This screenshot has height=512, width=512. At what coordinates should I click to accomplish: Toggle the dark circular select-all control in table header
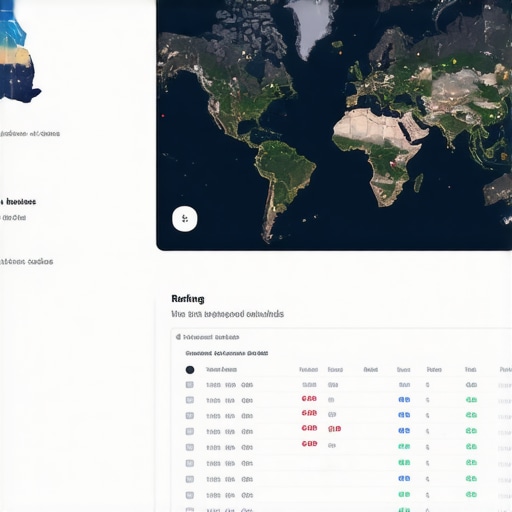[190, 370]
